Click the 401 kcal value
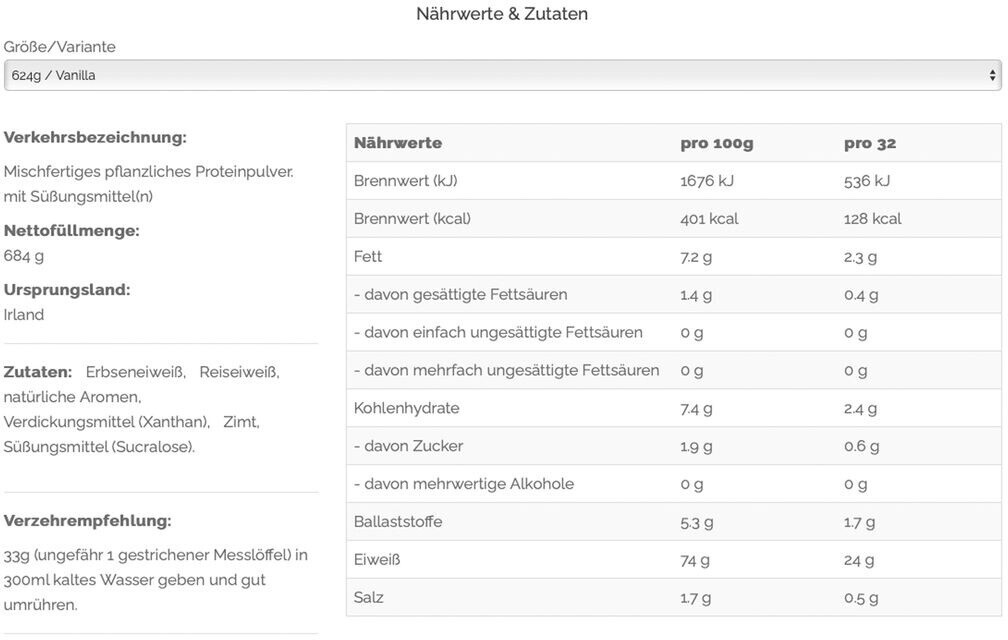 pos(709,218)
